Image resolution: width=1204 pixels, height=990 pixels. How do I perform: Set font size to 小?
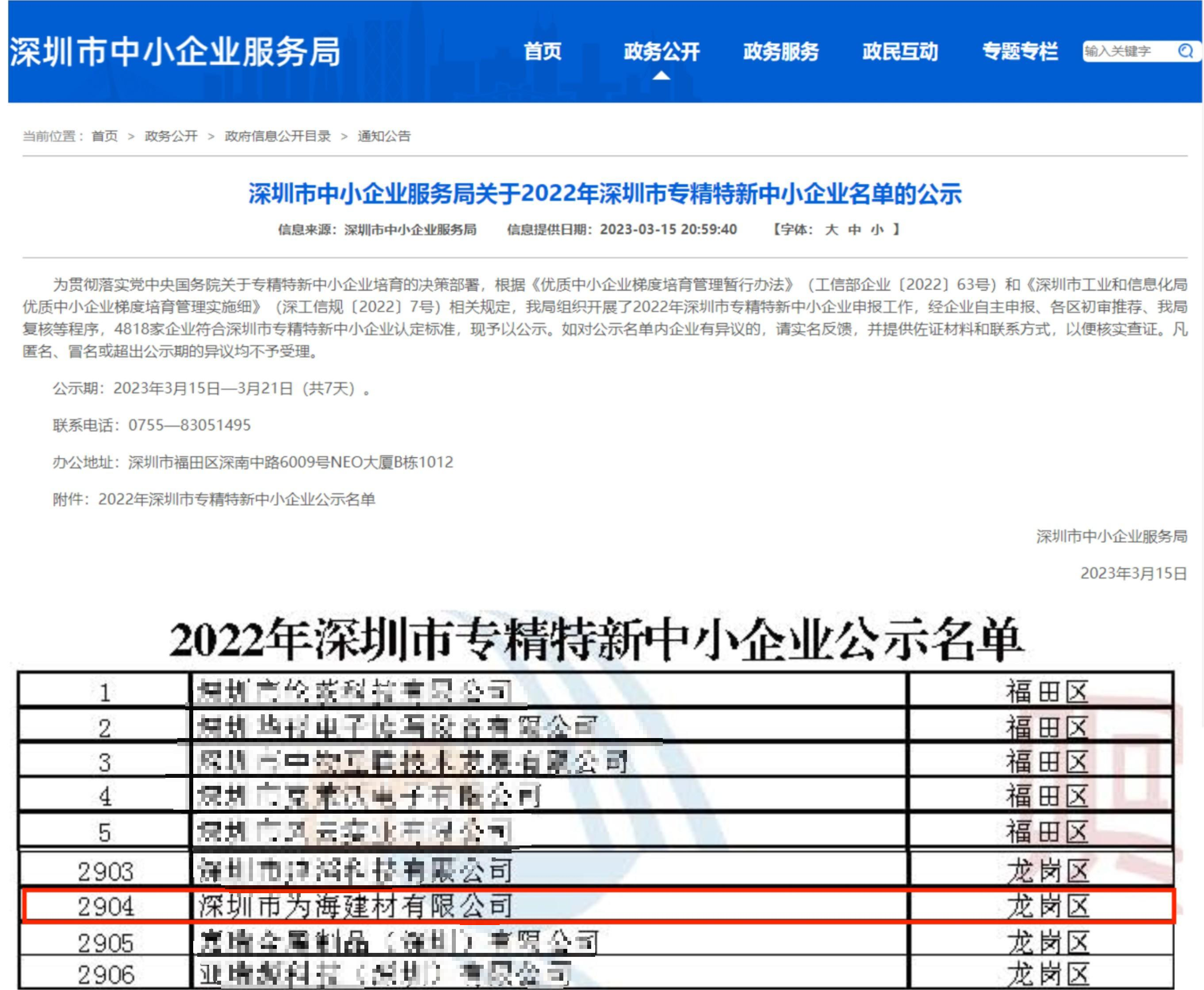click(877, 229)
